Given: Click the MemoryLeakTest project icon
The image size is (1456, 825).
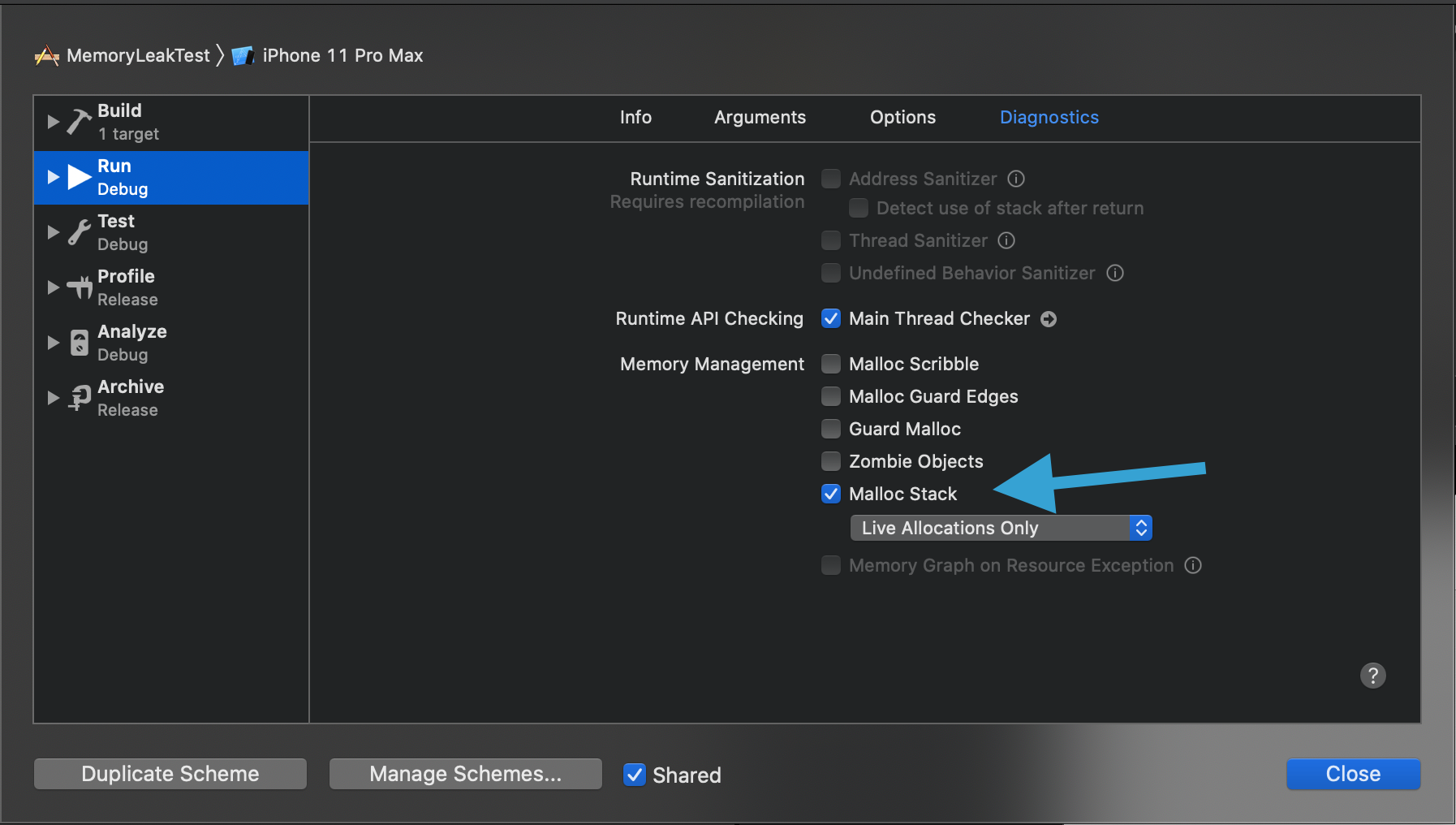Looking at the screenshot, I should coord(47,55).
